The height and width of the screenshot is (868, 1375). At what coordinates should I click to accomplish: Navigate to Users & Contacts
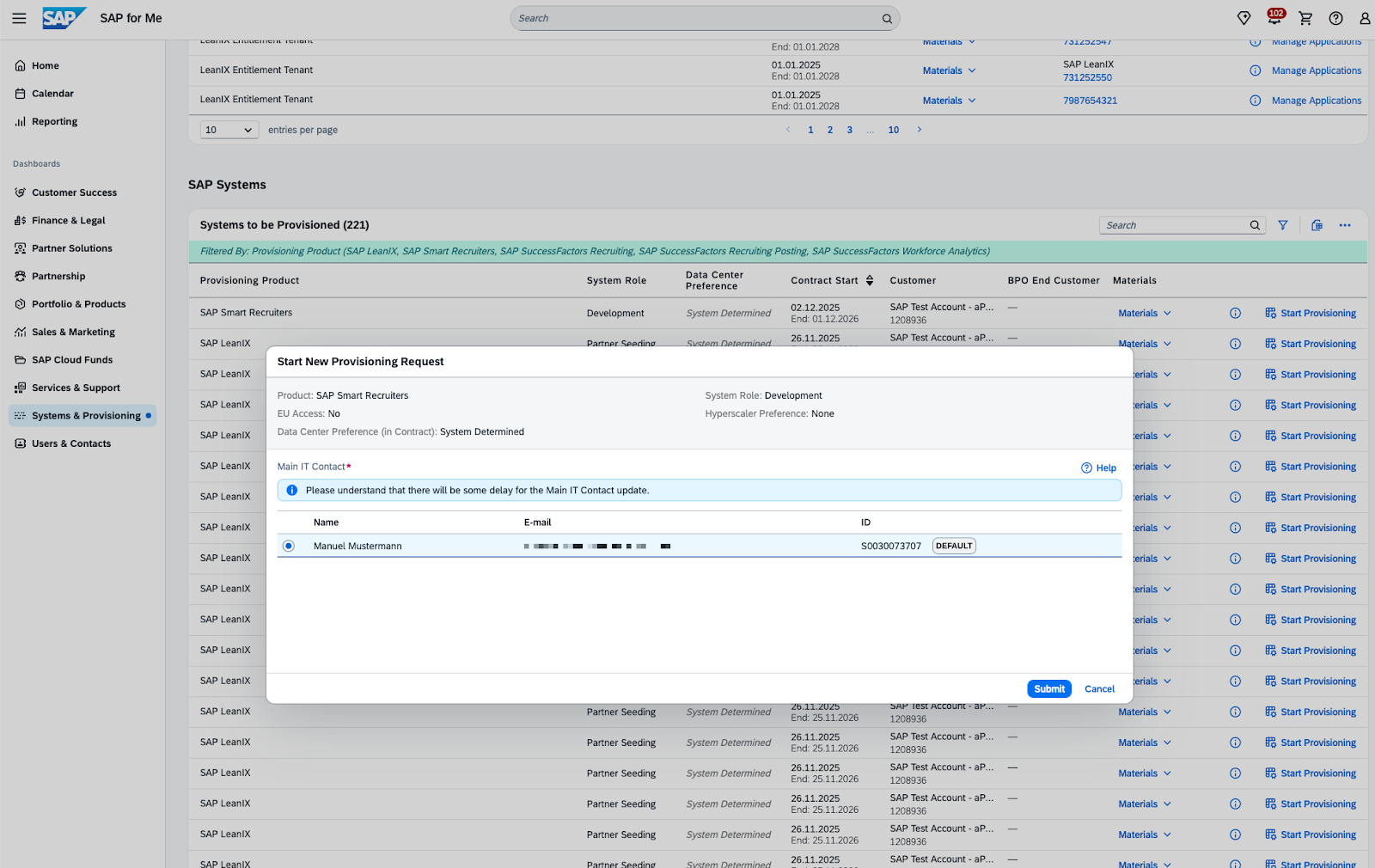(x=71, y=444)
